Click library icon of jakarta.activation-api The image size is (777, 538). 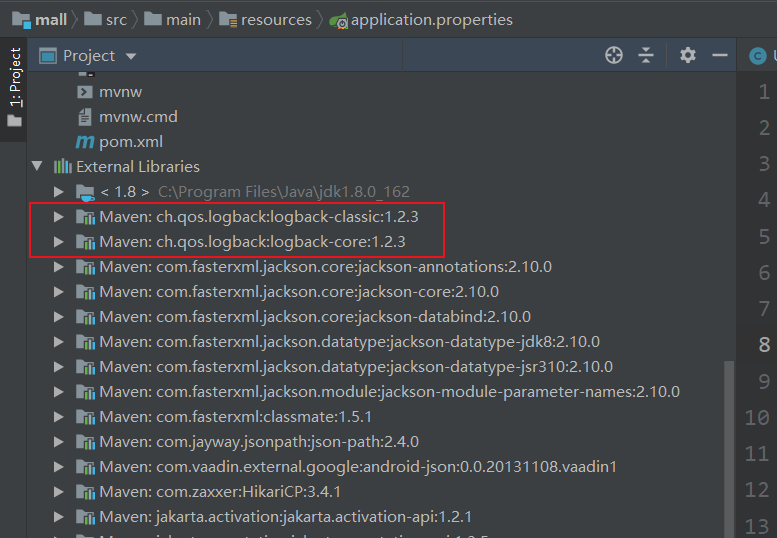tap(85, 517)
